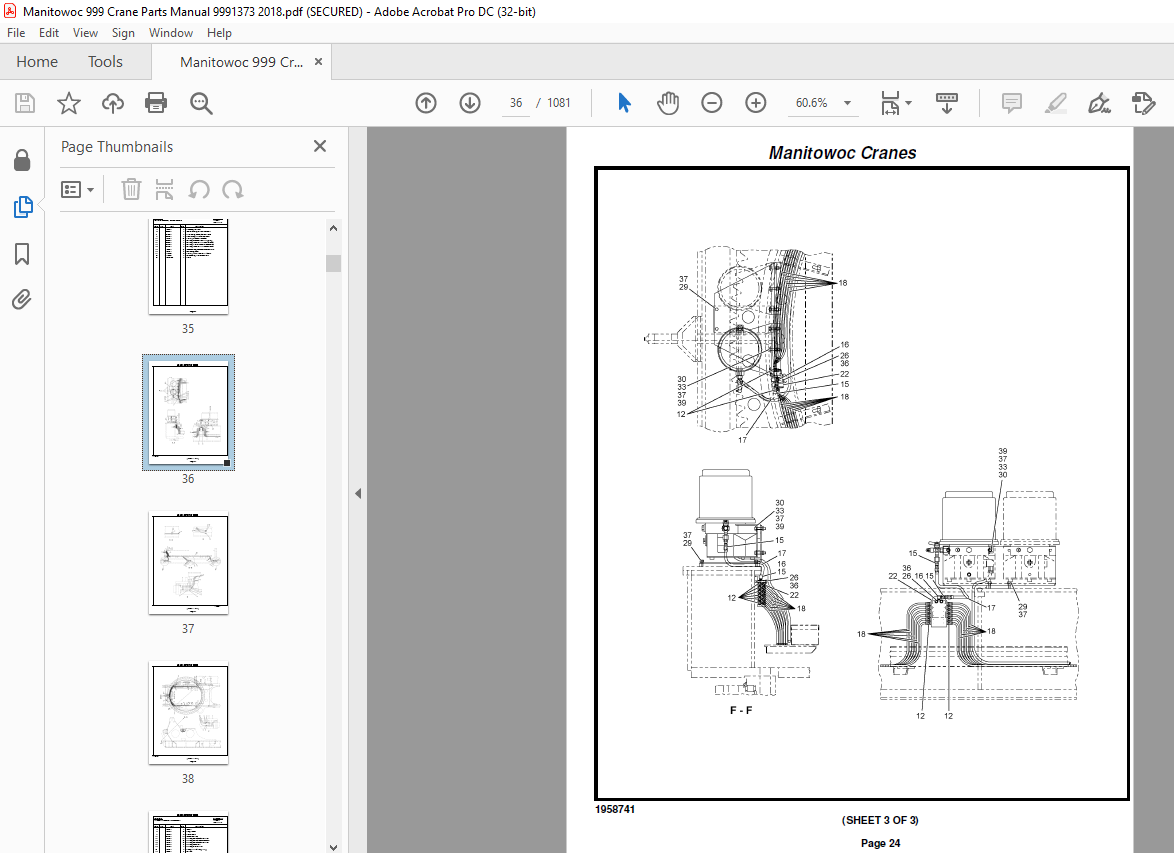
Task: Go to previous page arrow
Action: point(426,103)
